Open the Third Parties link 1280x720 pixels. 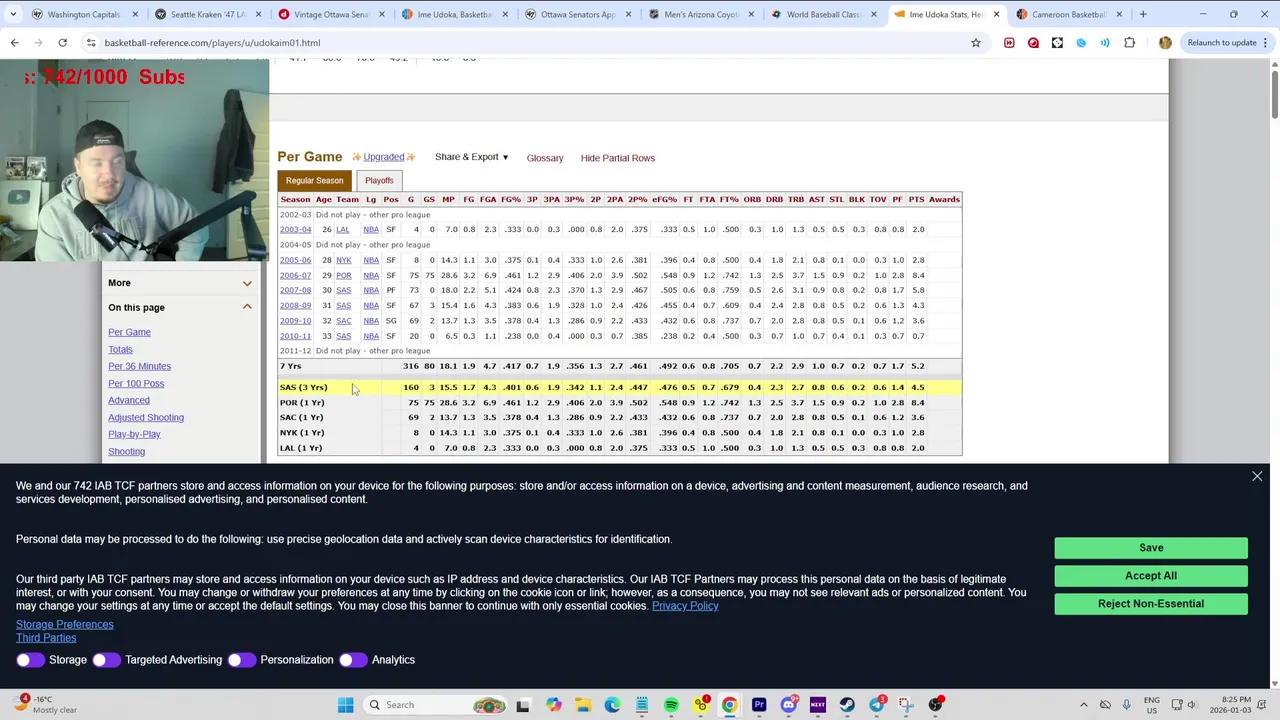click(46, 638)
